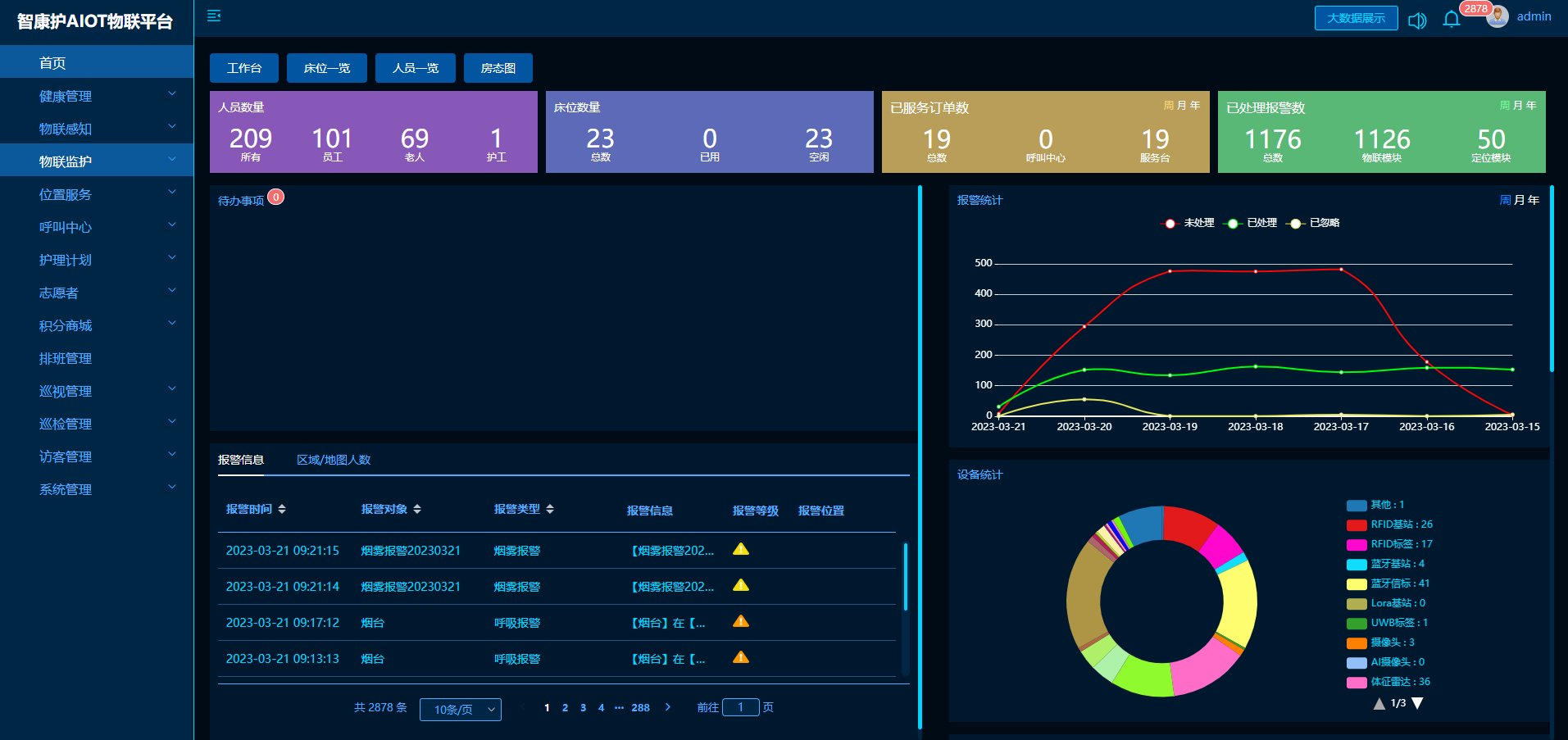Go to next legend page with down triangle

coord(1417,703)
